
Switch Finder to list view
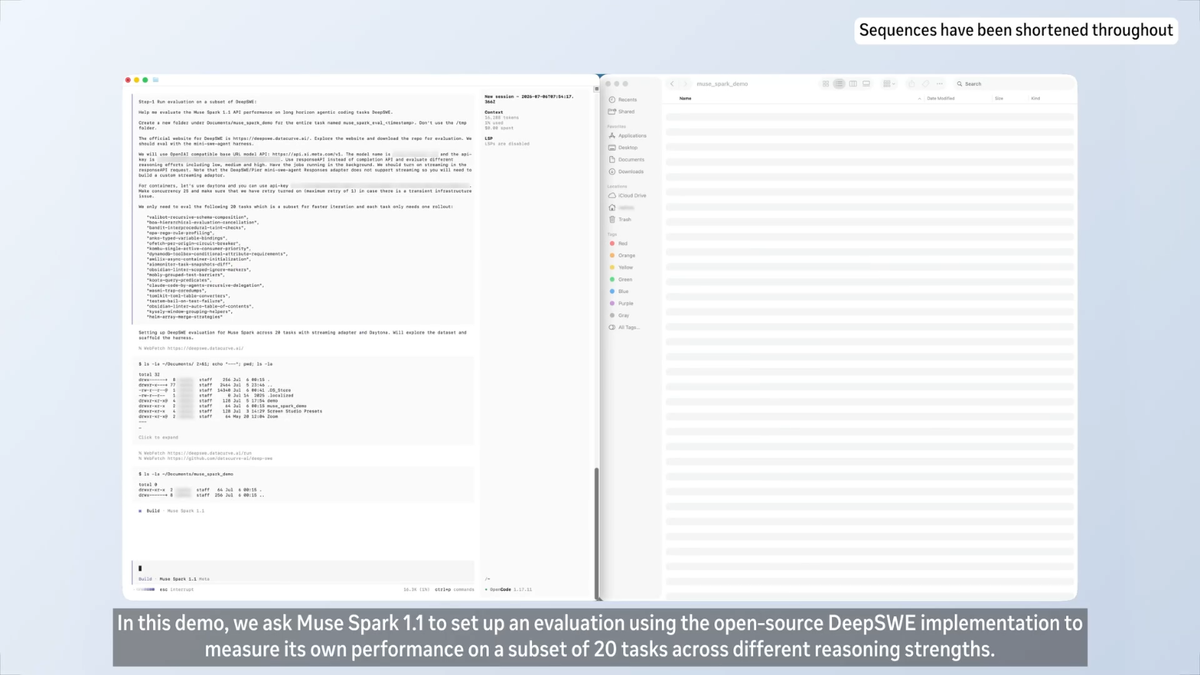pyautogui.click(x=839, y=84)
